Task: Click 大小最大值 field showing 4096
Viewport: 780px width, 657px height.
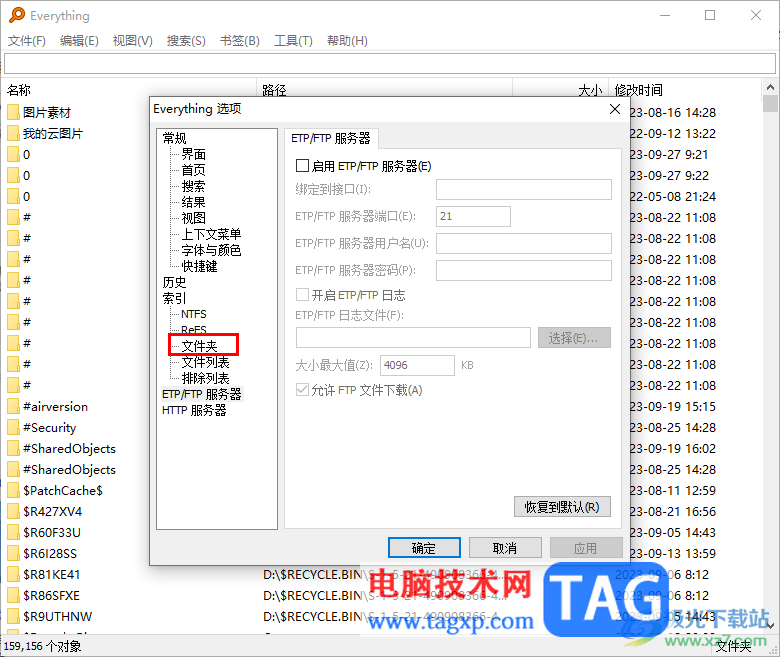Action: [x=417, y=365]
